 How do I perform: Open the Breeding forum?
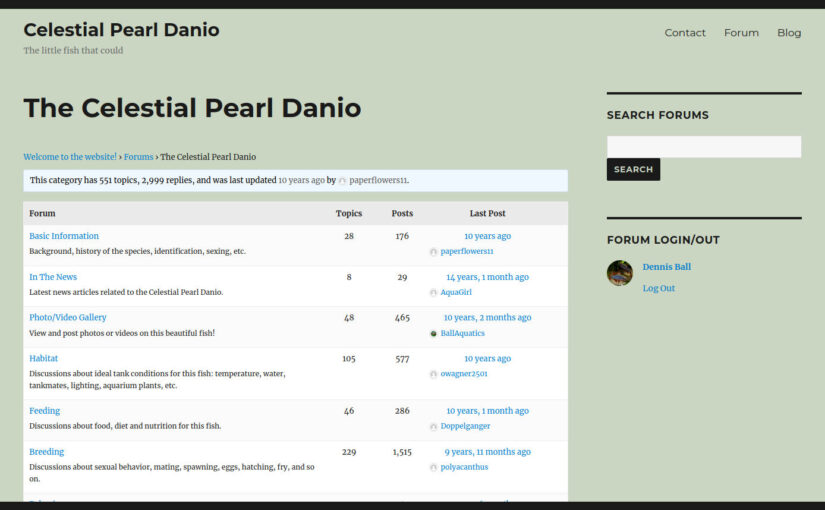(x=46, y=452)
